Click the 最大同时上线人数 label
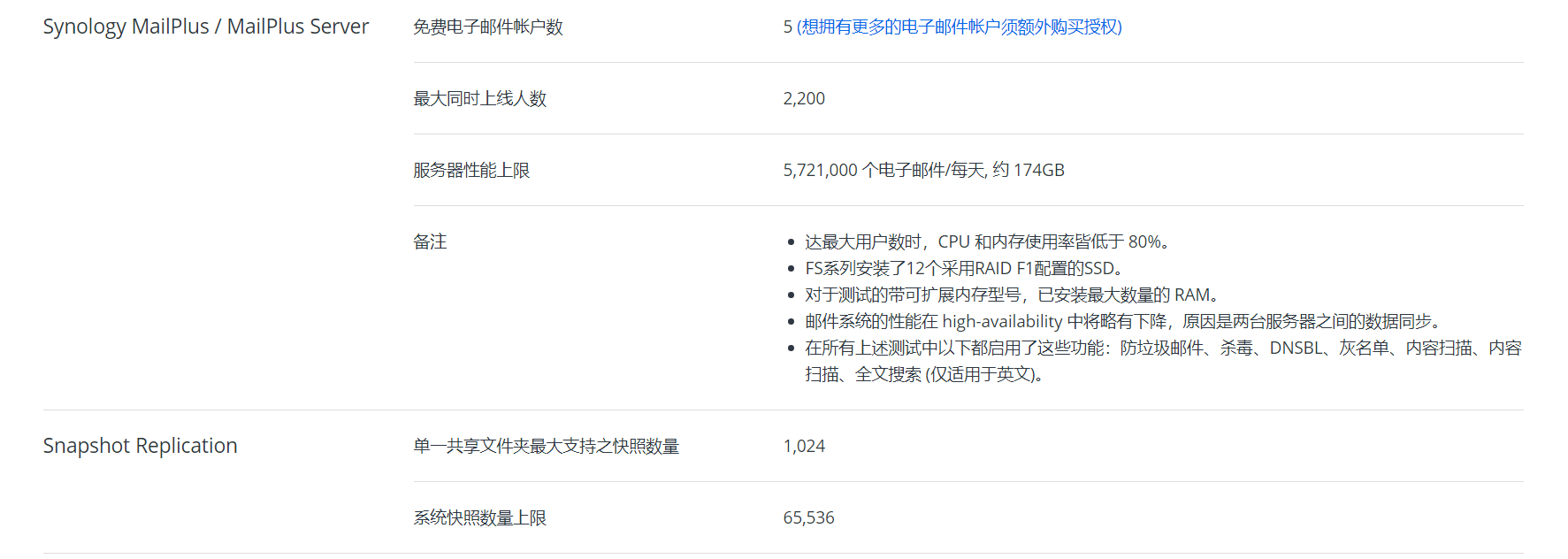1568x559 pixels. tap(479, 99)
